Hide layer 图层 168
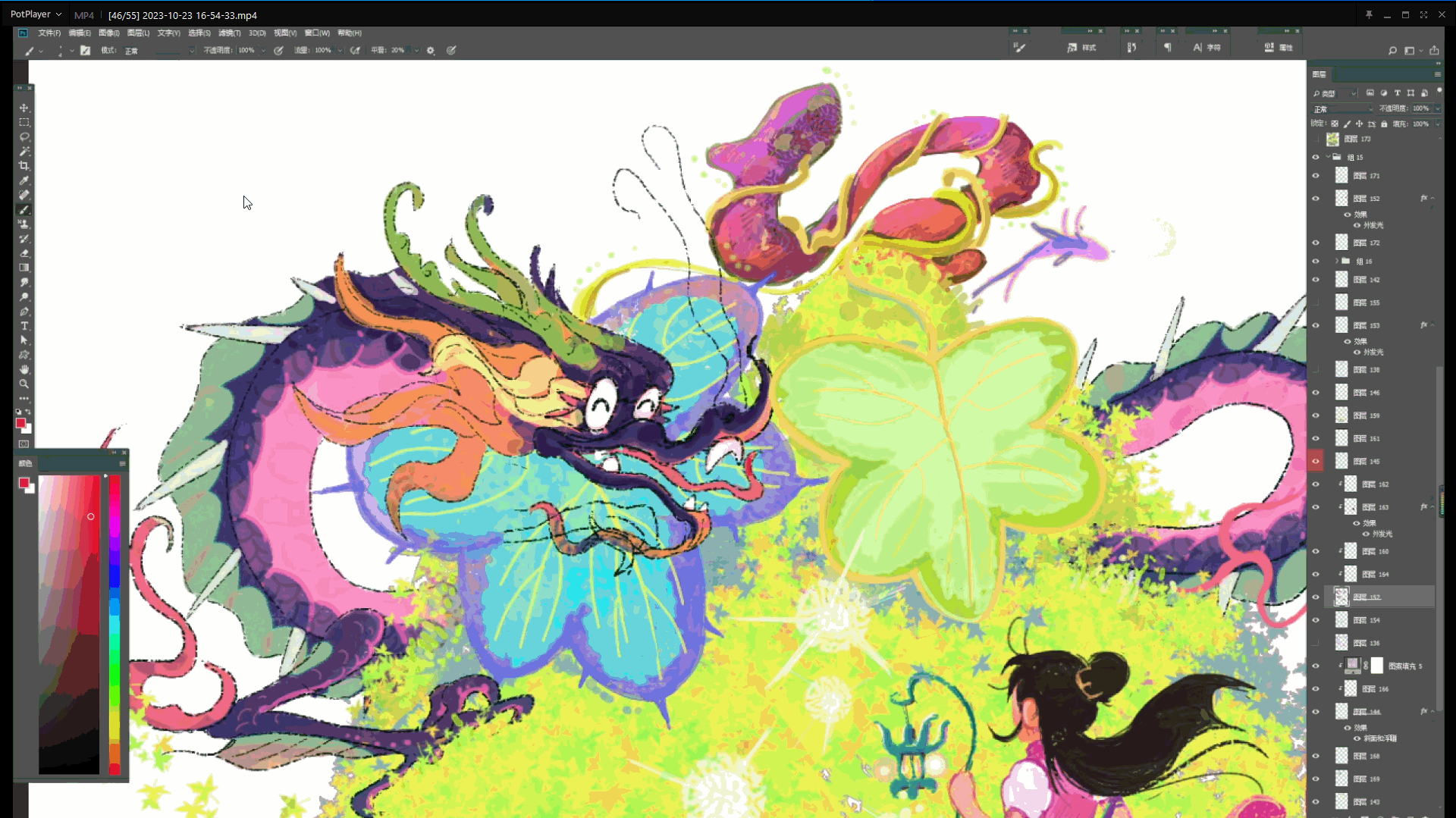The width and height of the screenshot is (1456, 818). pos(1316,756)
